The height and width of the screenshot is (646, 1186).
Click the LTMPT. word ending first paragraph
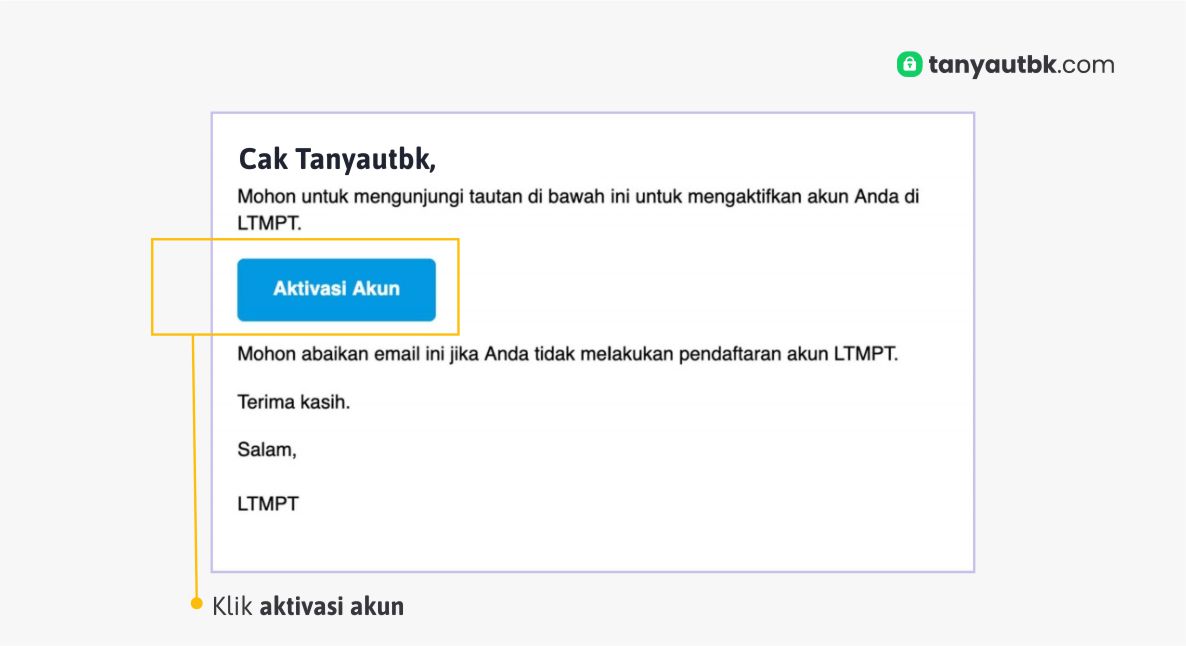pos(269,224)
